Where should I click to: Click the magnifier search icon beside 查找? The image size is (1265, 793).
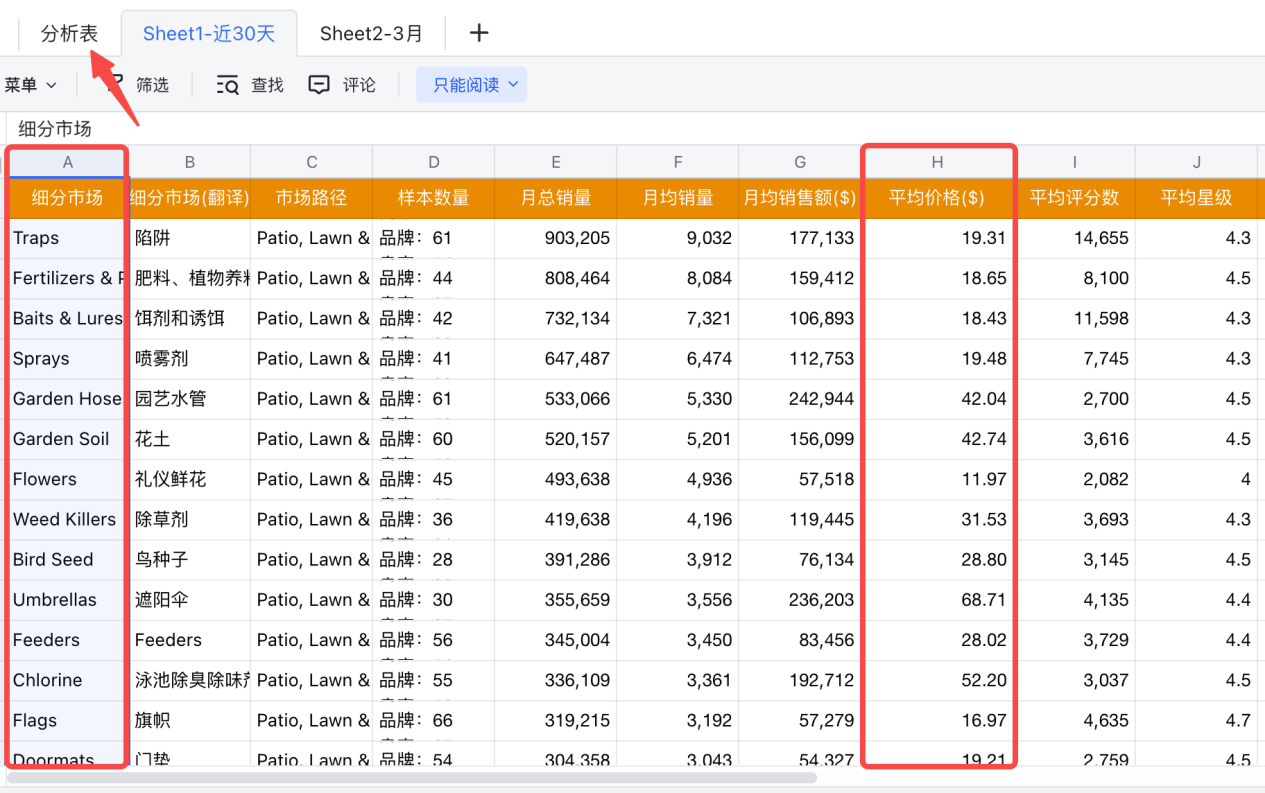tap(228, 84)
